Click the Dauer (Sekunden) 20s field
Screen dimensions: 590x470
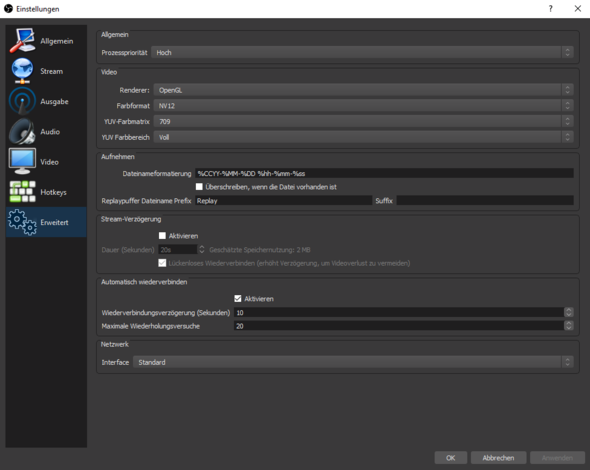click(178, 249)
